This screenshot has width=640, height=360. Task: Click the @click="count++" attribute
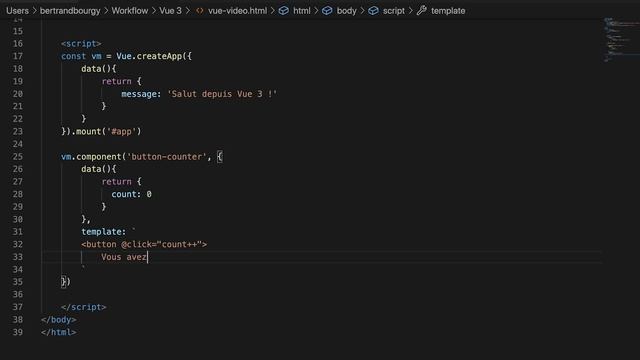tap(161, 244)
